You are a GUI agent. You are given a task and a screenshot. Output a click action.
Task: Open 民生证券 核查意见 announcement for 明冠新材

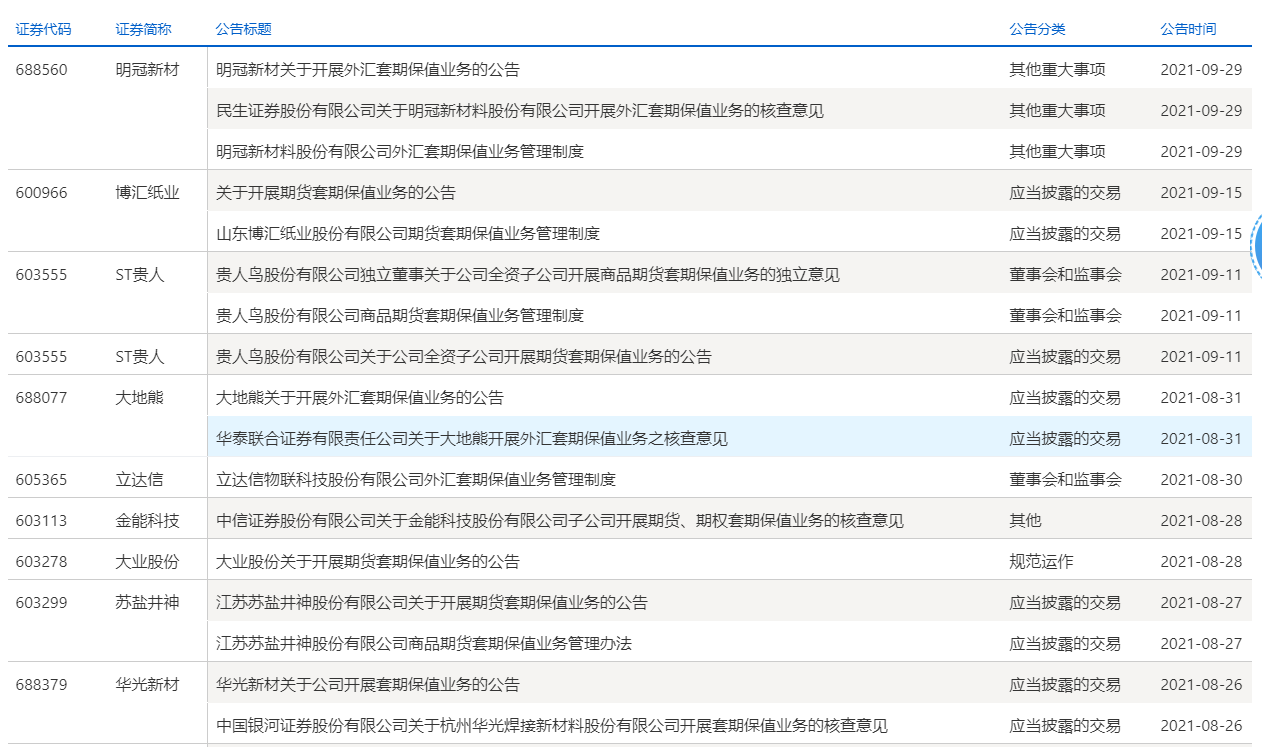coord(520,111)
